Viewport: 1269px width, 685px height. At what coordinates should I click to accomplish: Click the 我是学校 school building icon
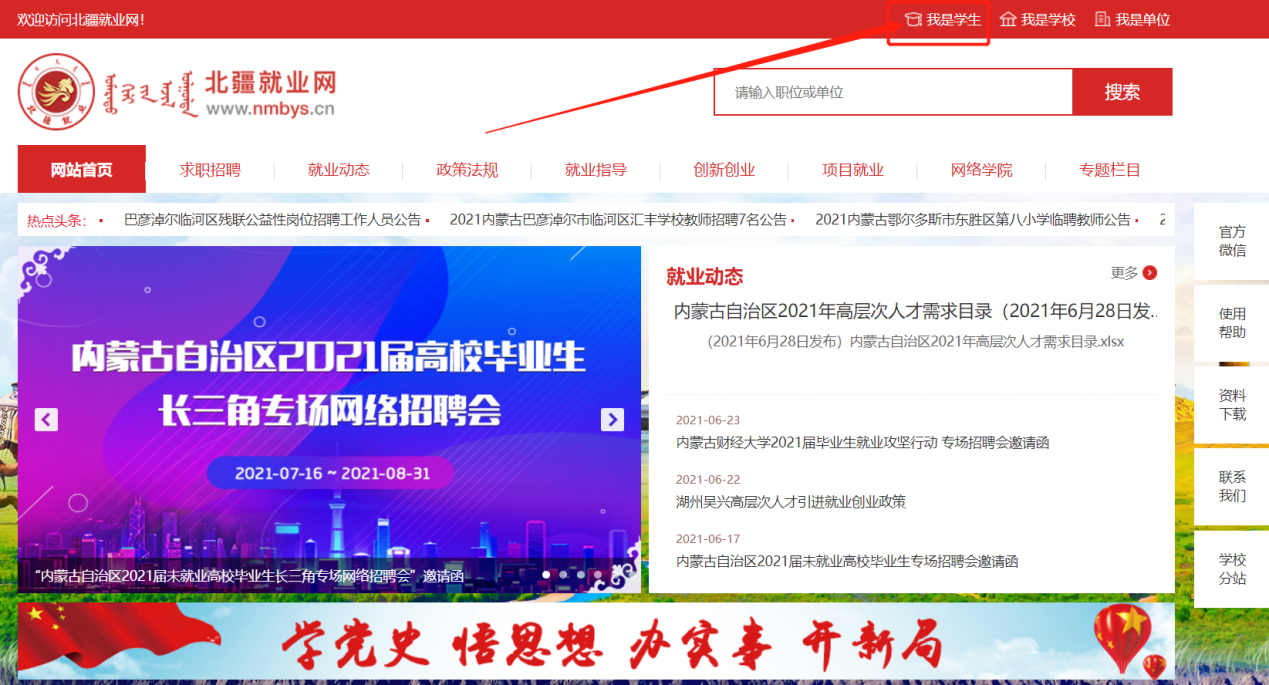coord(1008,19)
